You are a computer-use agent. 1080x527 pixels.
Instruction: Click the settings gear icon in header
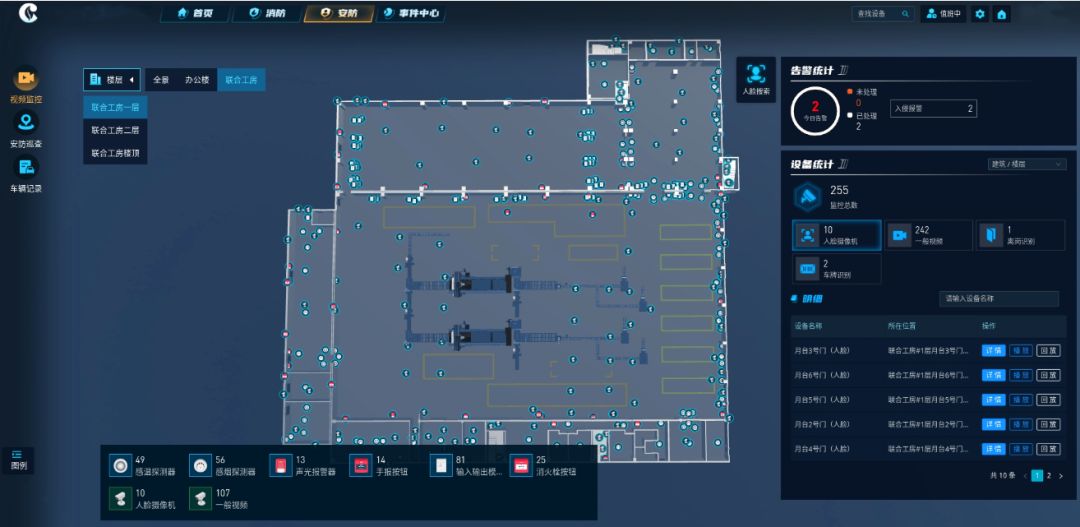(980, 14)
